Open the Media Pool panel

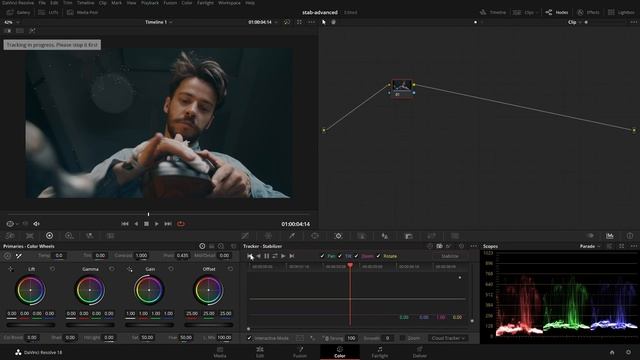pyautogui.click(x=83, y=12)
